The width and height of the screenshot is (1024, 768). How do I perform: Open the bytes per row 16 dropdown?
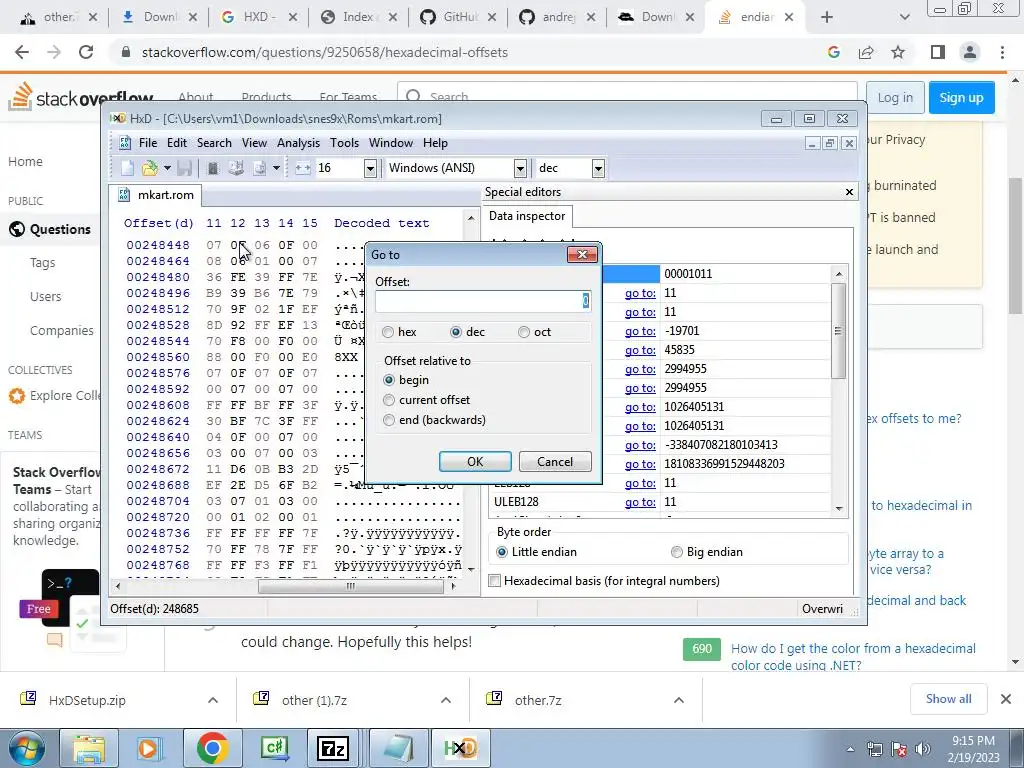(x=370, y=168)
